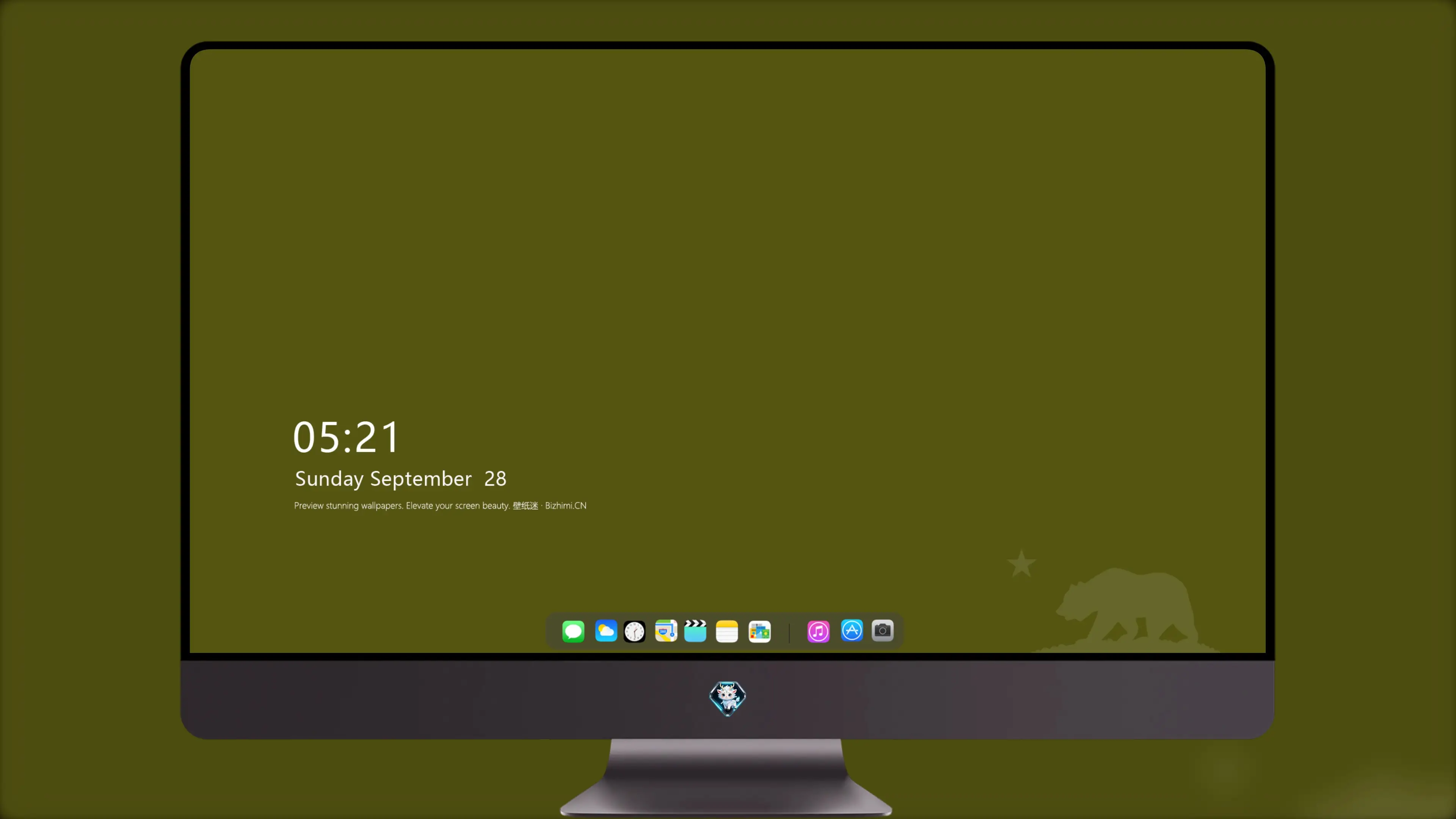The height and width of the screenshot is (819, 1456).
Task: Launch the Weather app from the dock
Action: (x=606, y=631)
